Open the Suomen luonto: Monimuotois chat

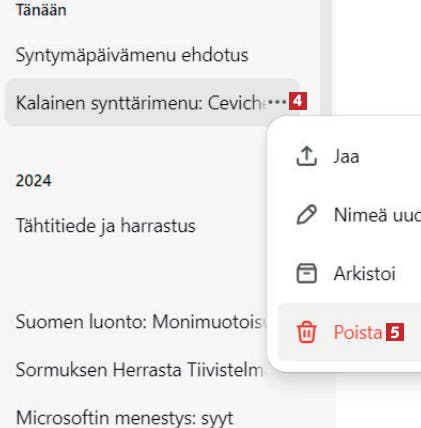click(139, 322)
